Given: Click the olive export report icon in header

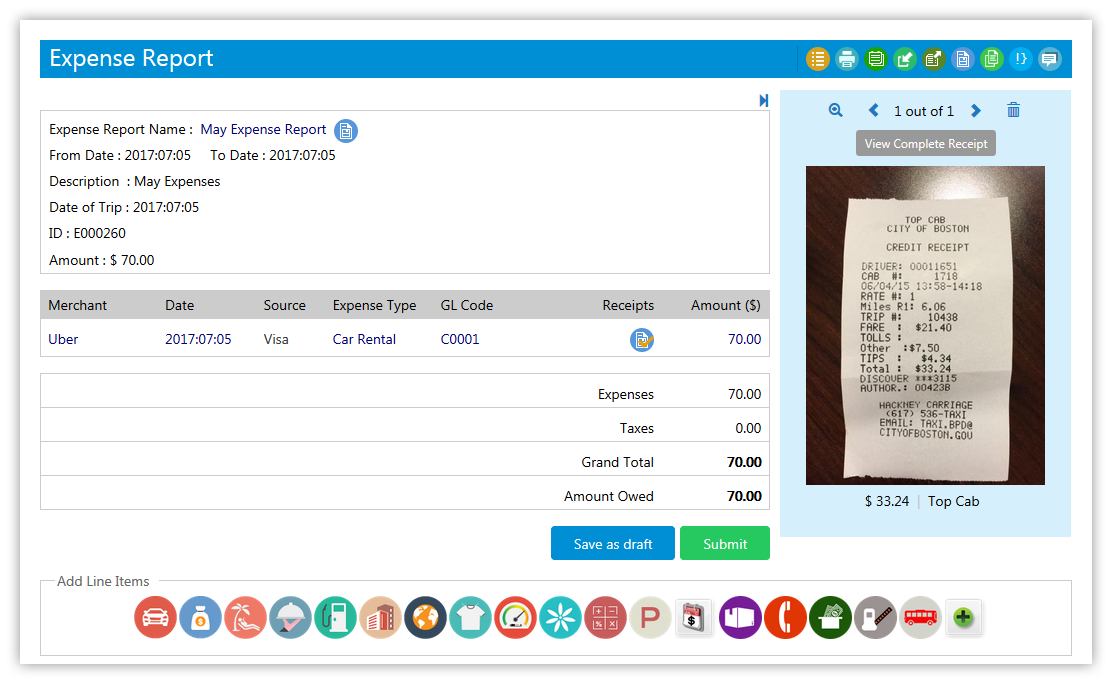Looking at the screenshot, I should tap(933, 59).
